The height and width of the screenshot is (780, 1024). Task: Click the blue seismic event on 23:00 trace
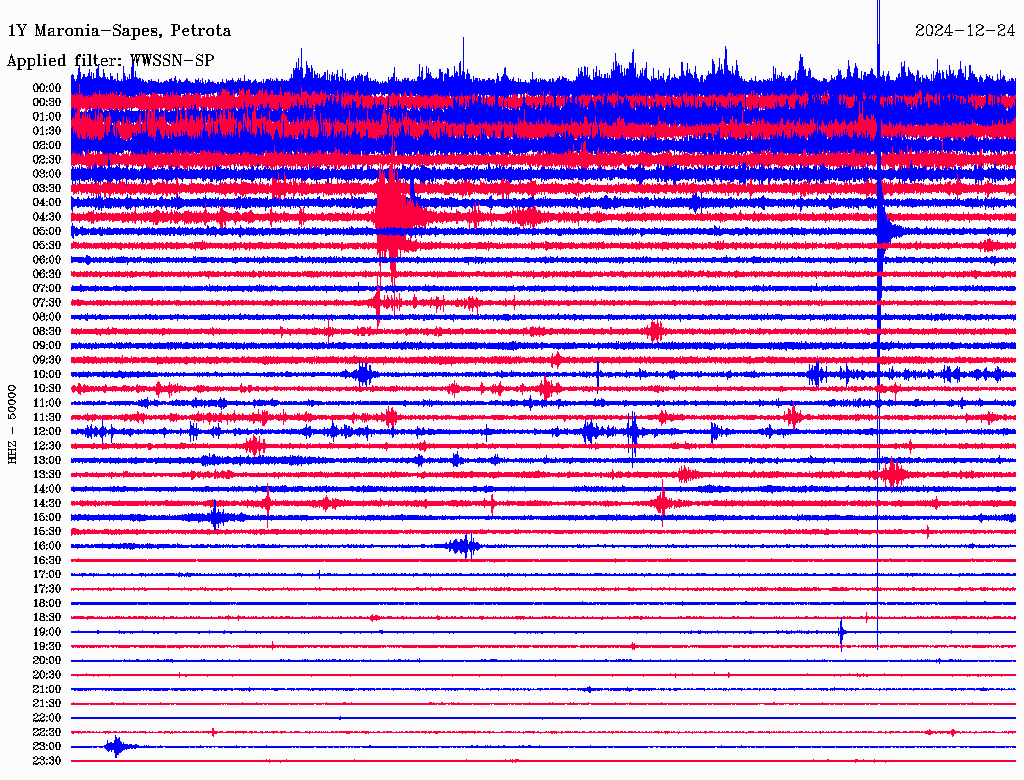tap(116, 746)
